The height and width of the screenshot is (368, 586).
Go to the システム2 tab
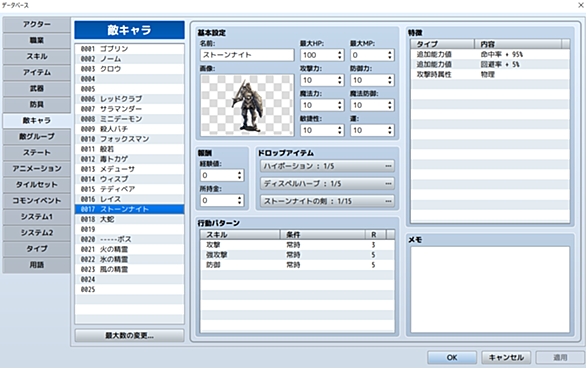[x=36, y=233]
